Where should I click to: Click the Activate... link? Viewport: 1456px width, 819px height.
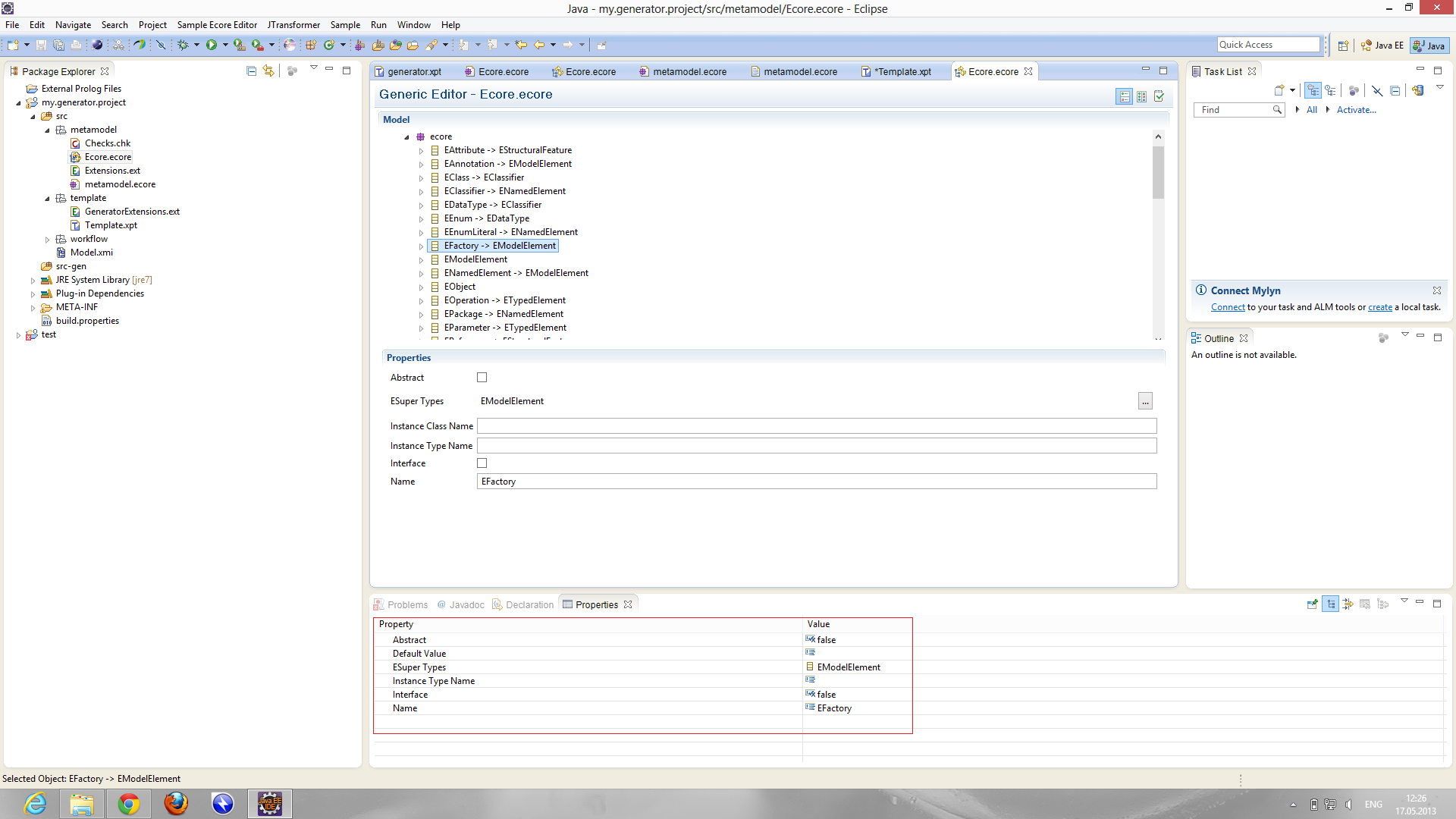[1356, 110]
